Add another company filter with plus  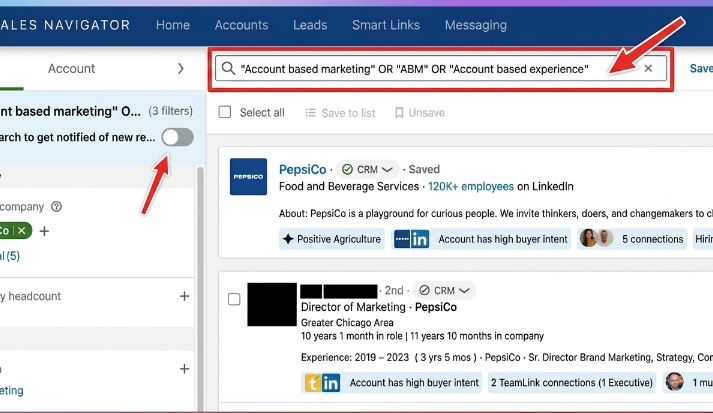(44, 231)
